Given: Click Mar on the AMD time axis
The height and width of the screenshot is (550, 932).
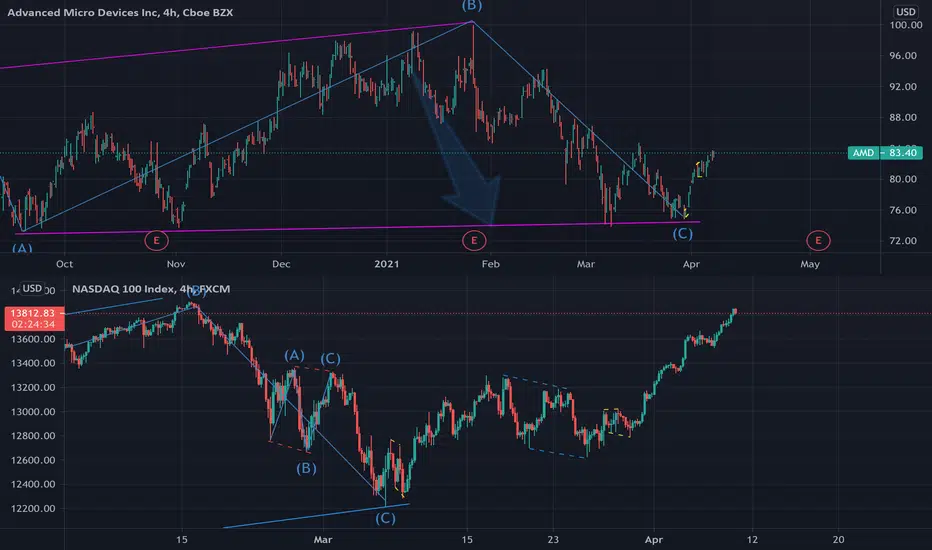Looking at the screenshot, I should coord(585,264).
